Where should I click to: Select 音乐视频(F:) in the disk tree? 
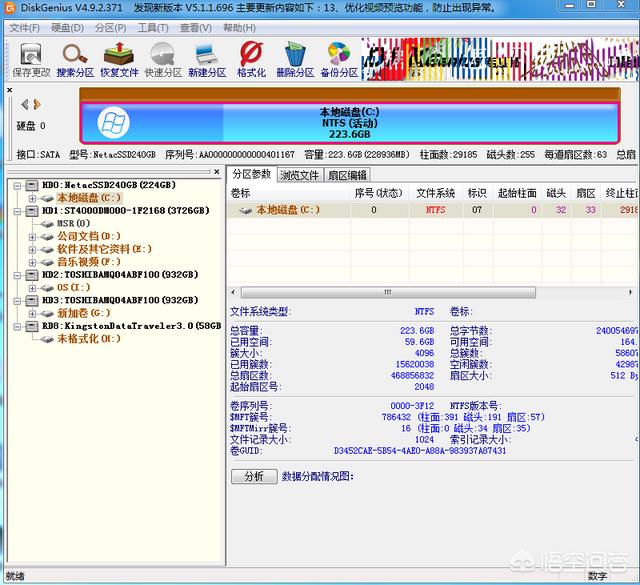tap(89, 262)
